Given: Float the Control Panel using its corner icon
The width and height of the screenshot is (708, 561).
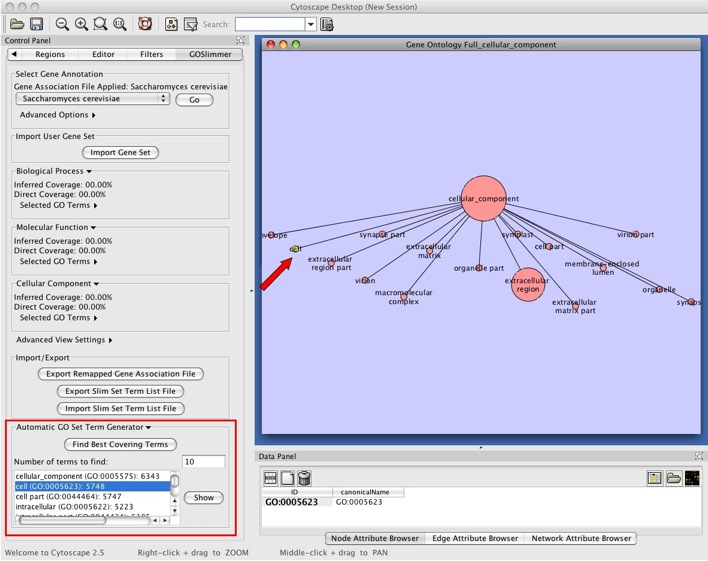Looking at the screenshot, I should (x=240, y=40).
